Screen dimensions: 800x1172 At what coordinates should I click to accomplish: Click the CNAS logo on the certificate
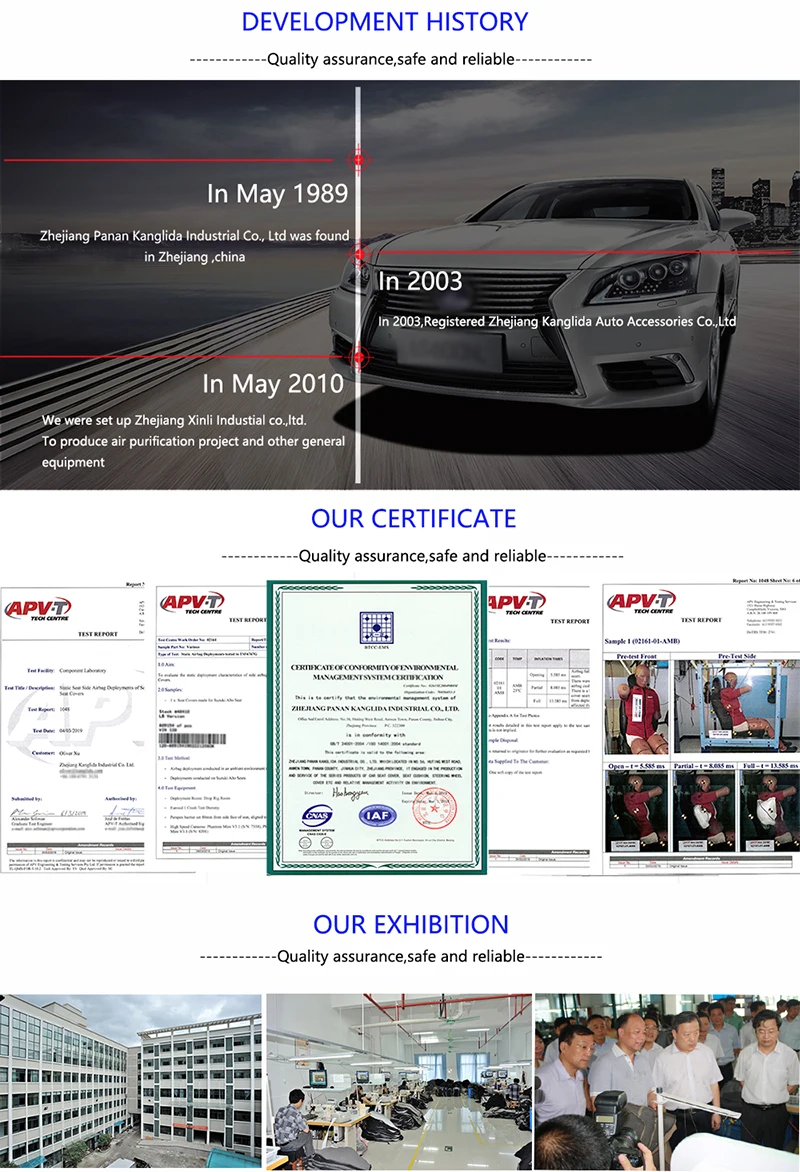pos(316,817)
